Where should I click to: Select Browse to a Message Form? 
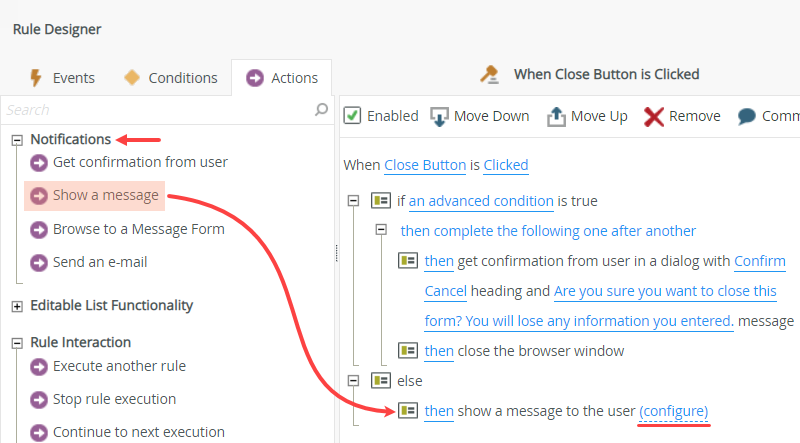point(138,229)
